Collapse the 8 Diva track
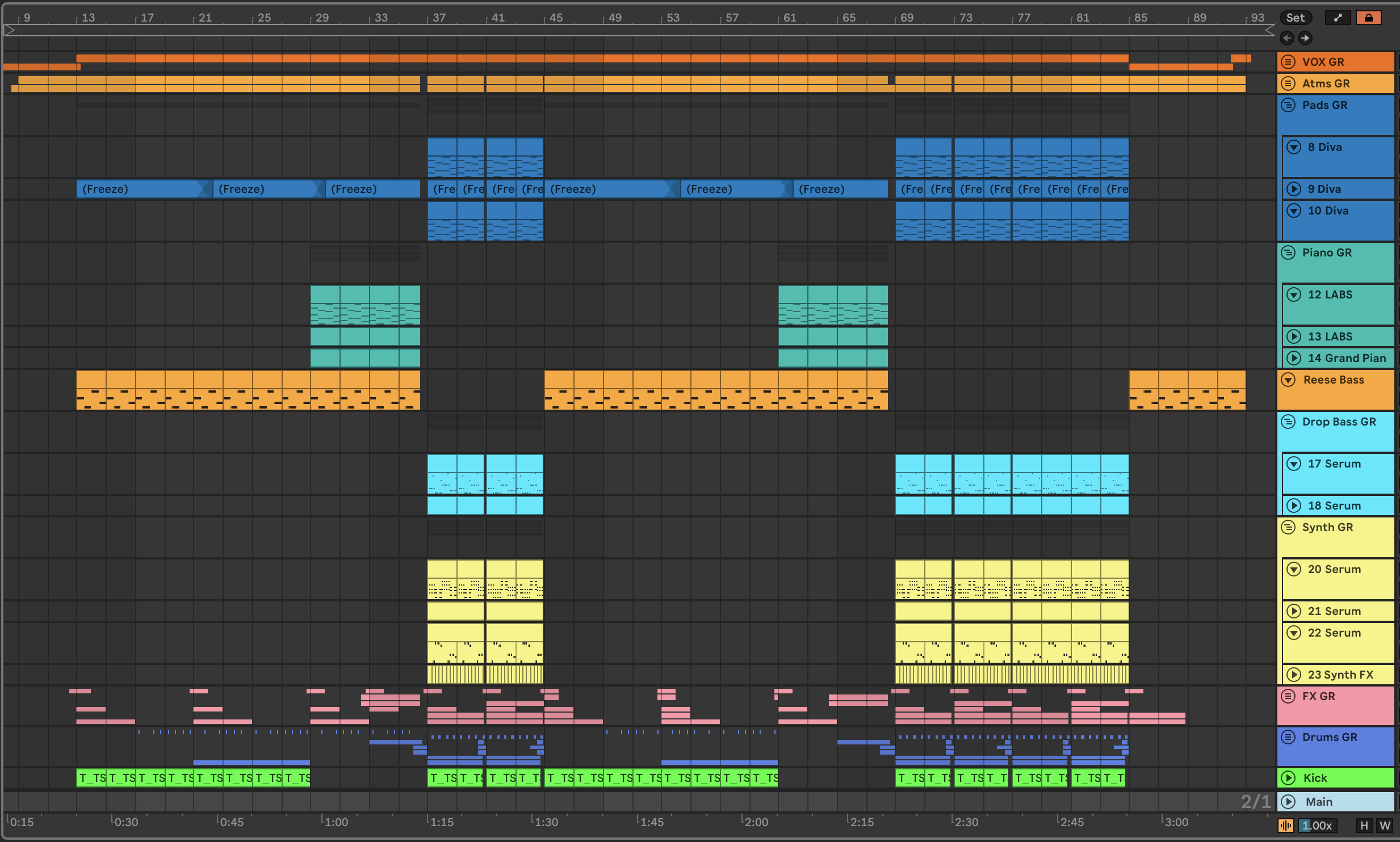The image size is (1400, 842). tap(1293, 147)
